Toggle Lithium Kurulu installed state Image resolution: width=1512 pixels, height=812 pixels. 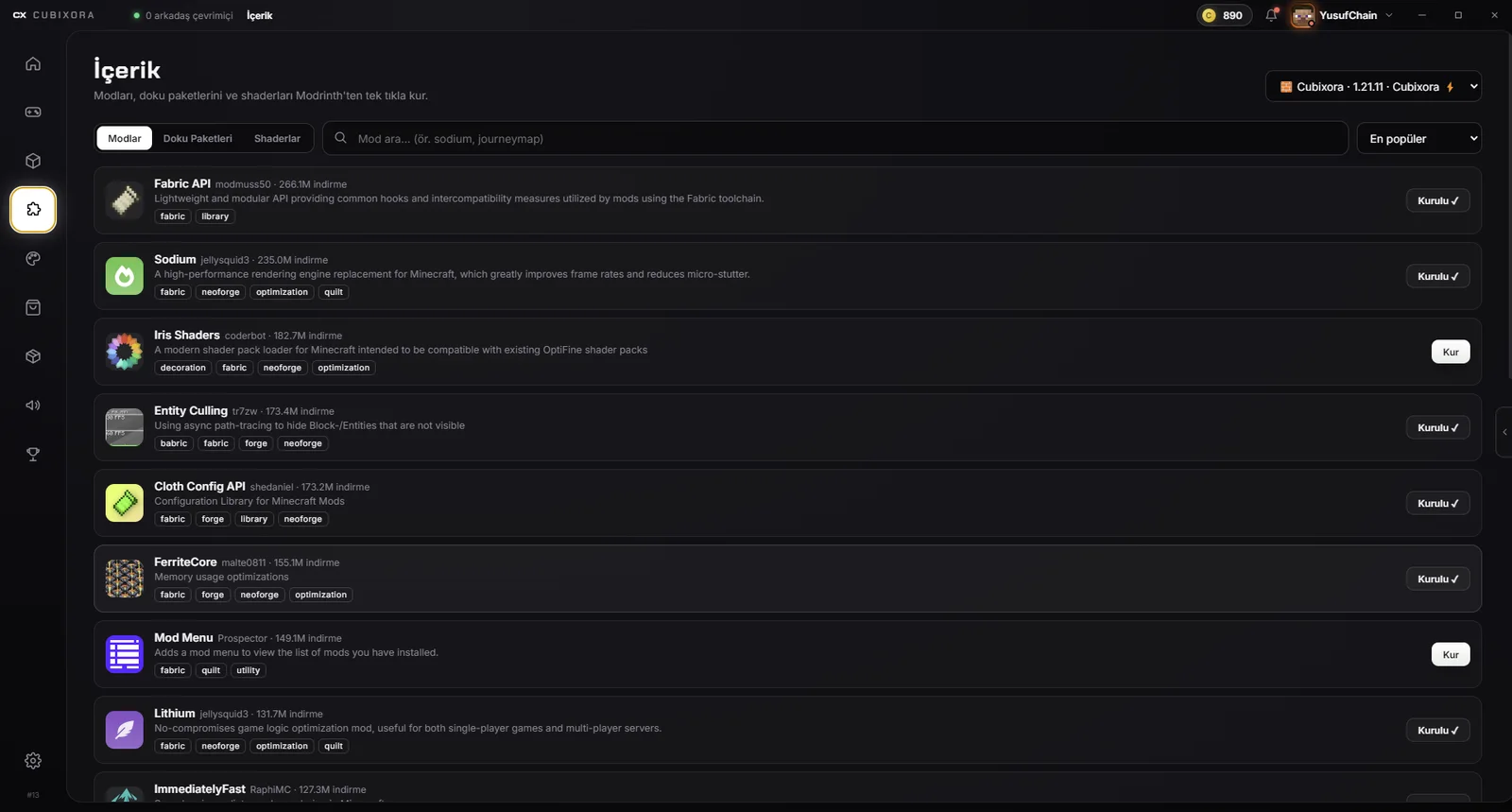[1437, 730]
